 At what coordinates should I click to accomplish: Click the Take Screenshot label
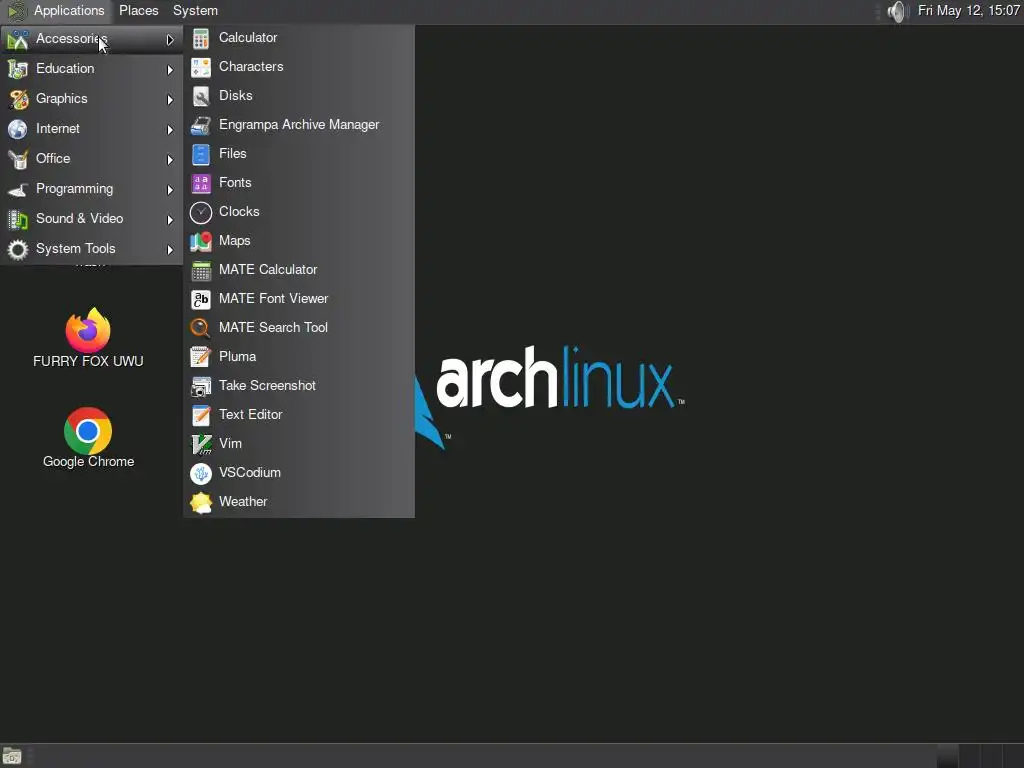[x=267, y=385]
